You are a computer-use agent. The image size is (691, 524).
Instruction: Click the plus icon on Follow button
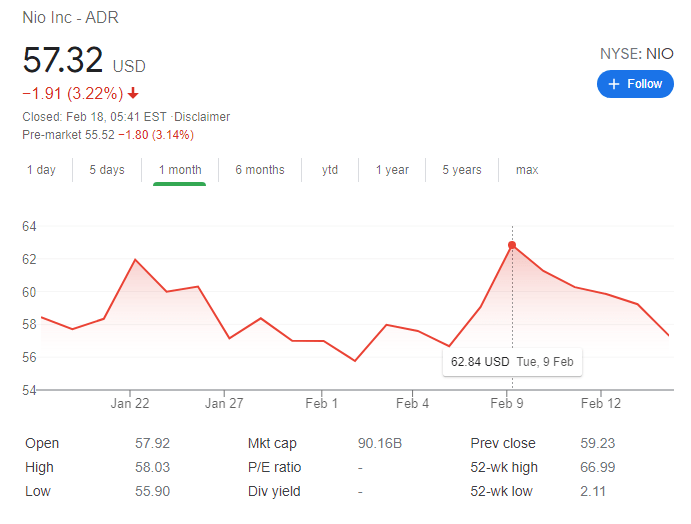(x=614, y=84)
